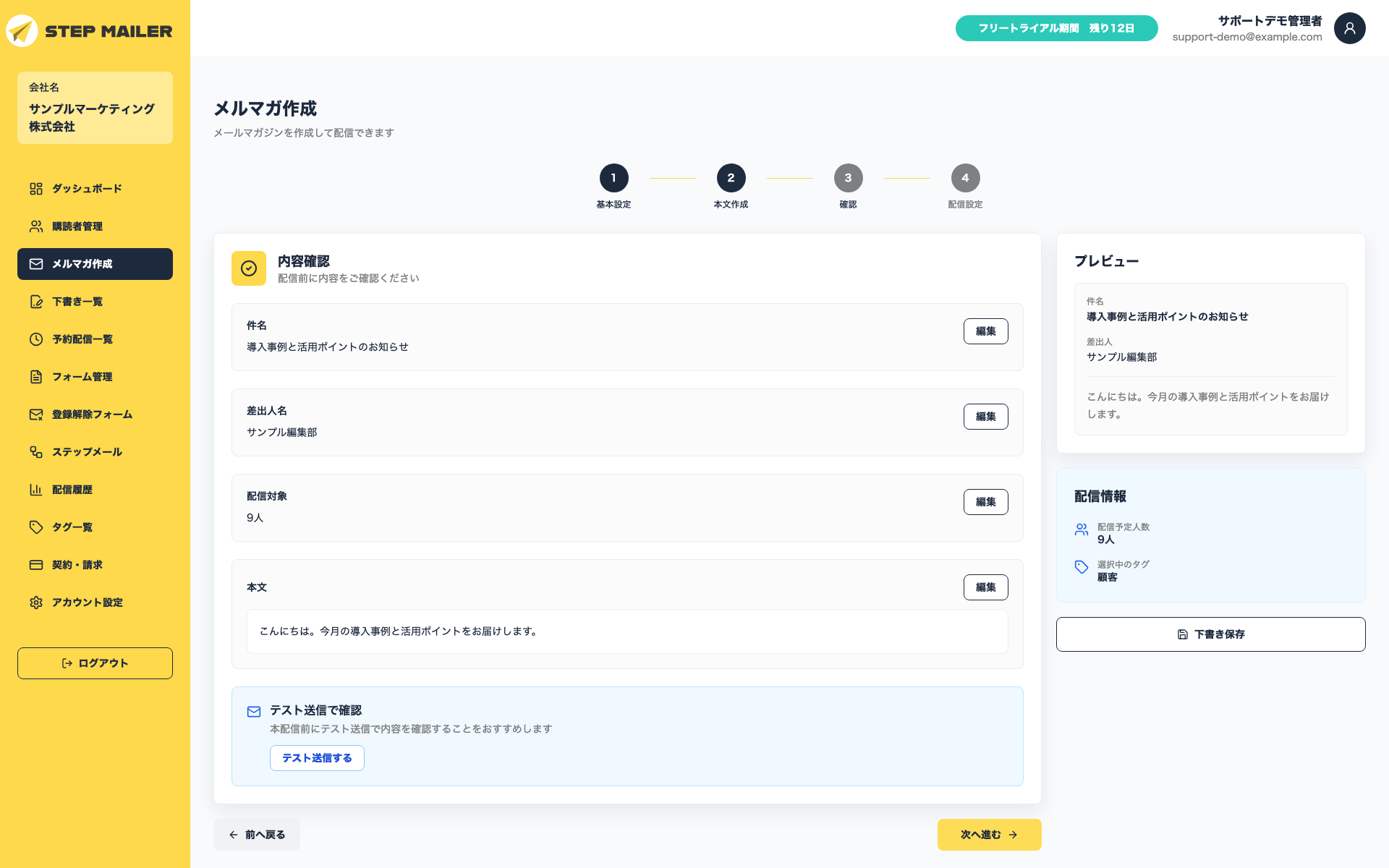
Task: Open 配信履歴 in the sidebar
Action: tap(95, 490)
